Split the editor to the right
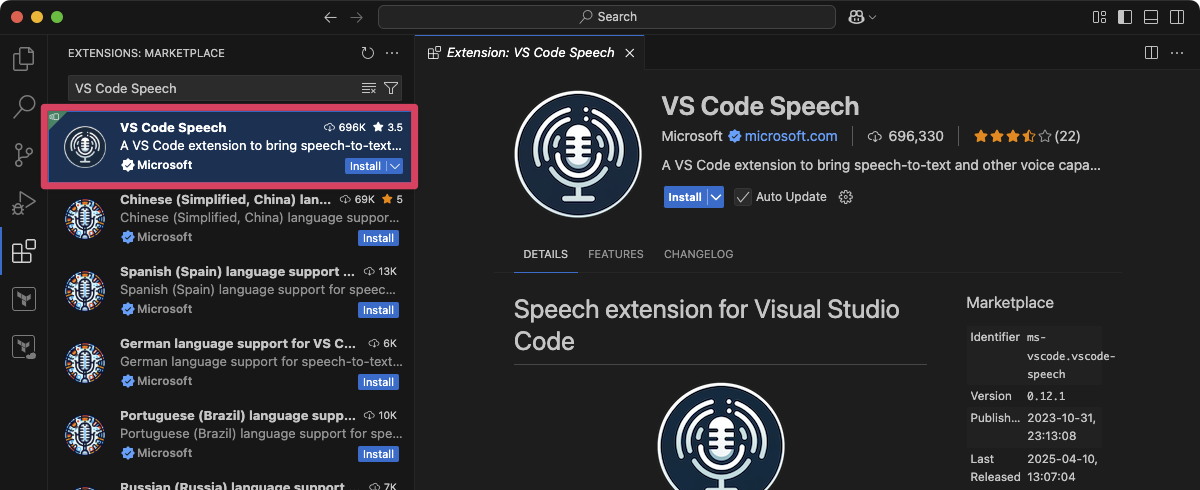 coord(1151,53)
